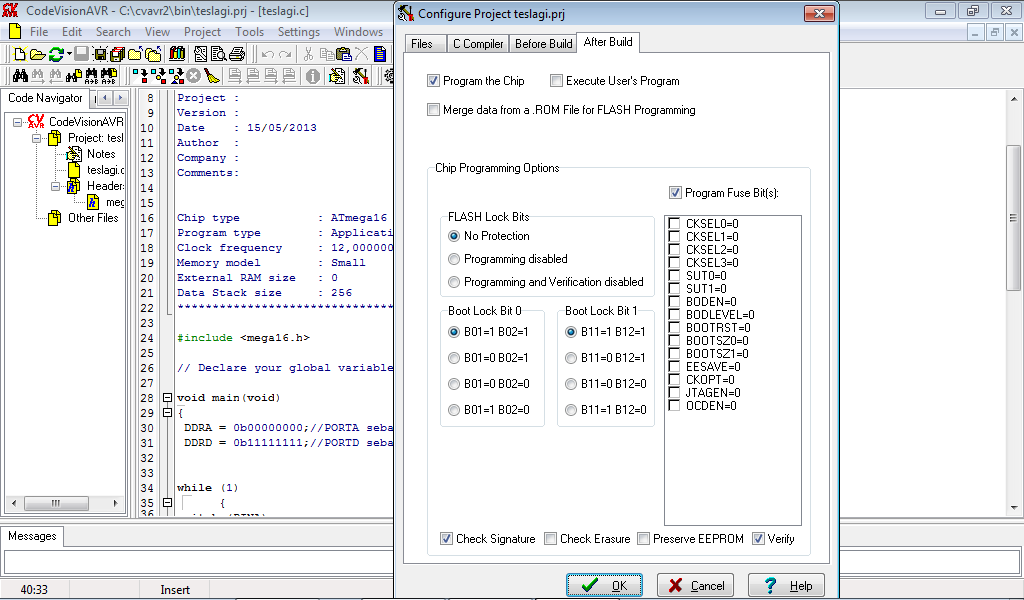Image resolution: width=1024 pixels, height=600 pixels.
Task: Click the Find binoculars icon
Action: (x=20, y=76)
